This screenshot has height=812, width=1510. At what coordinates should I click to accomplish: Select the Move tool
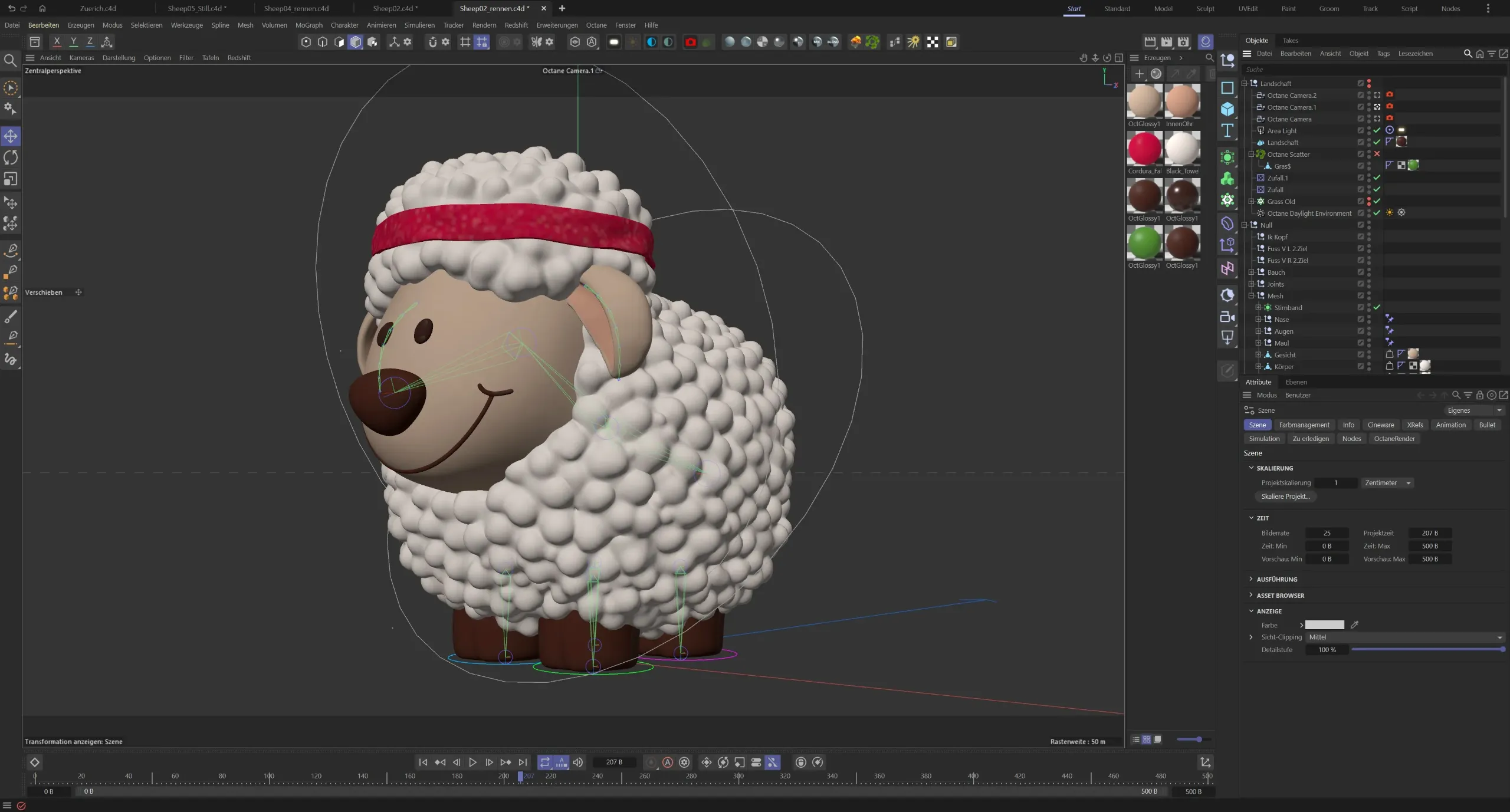pyautogui.click(x=11, y=136)
